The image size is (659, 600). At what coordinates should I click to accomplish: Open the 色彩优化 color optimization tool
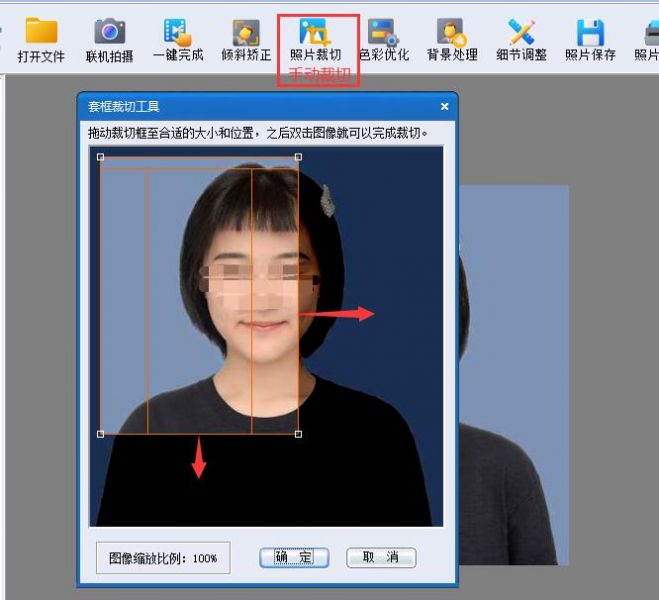(384, 40)
